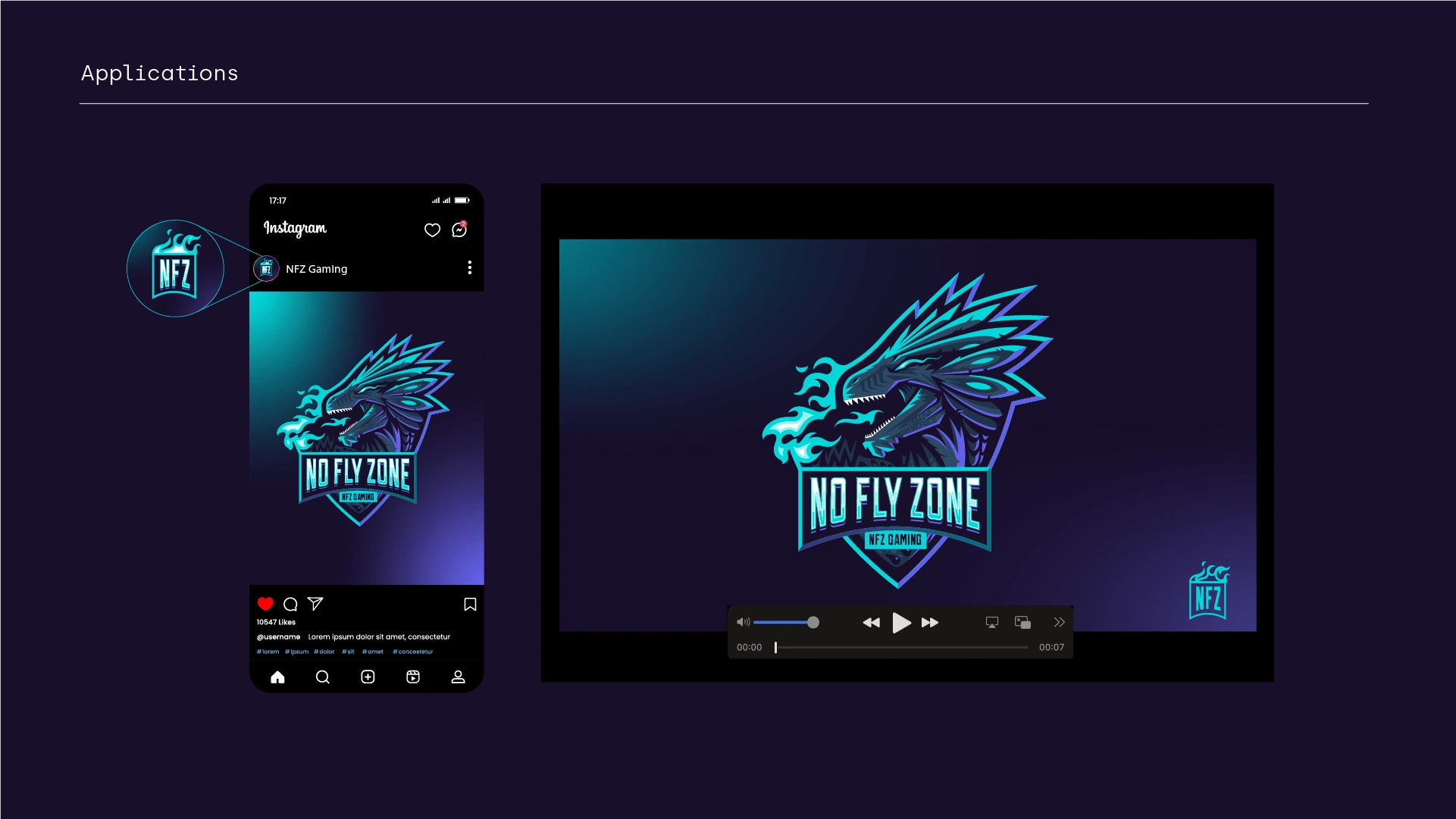The image size is (1456, 819).
Task: Open Instagram search tab
Action: (322, 677)
